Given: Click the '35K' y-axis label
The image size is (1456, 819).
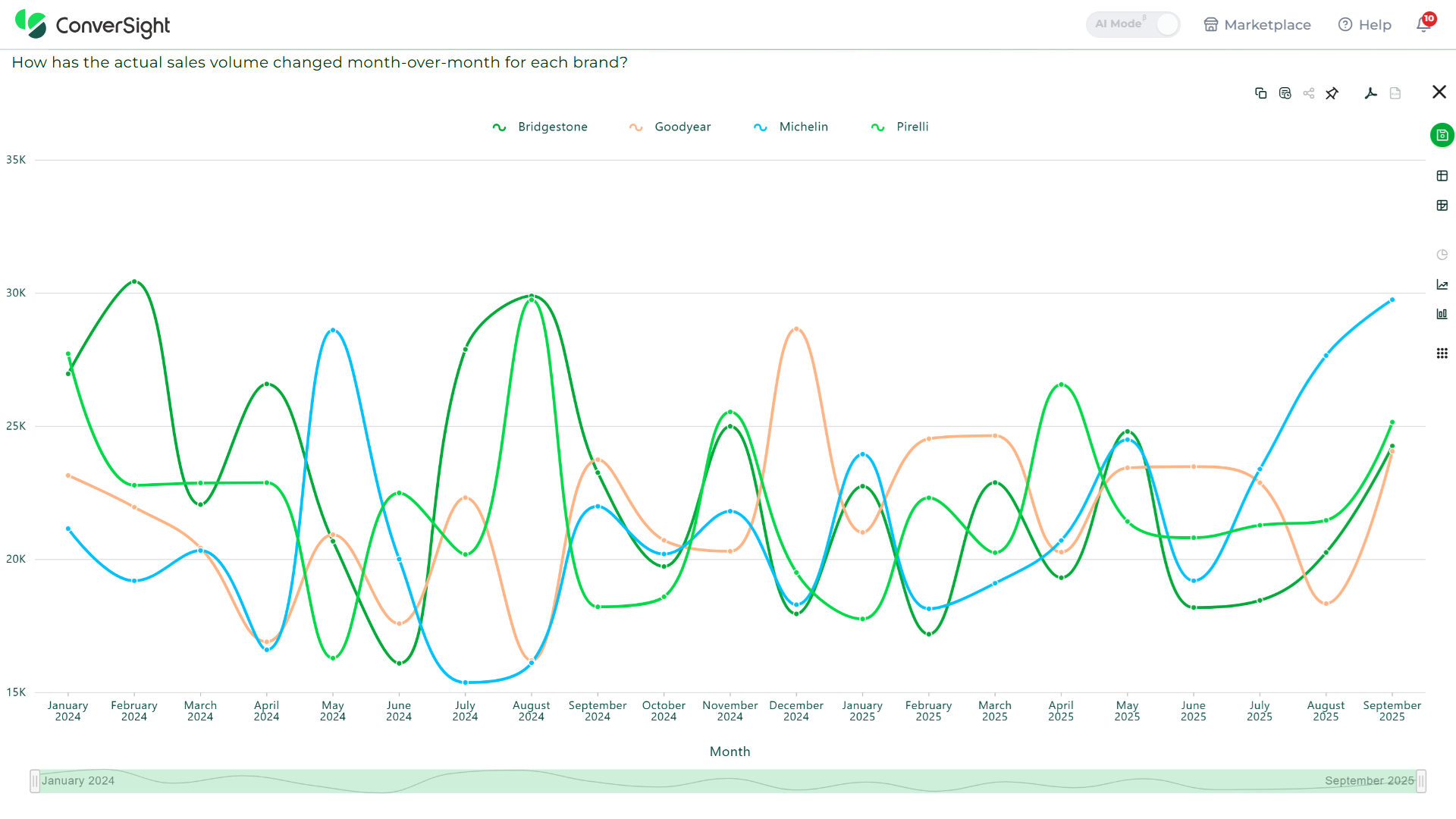Looking at the screenshot, I should tap(16, 160).
